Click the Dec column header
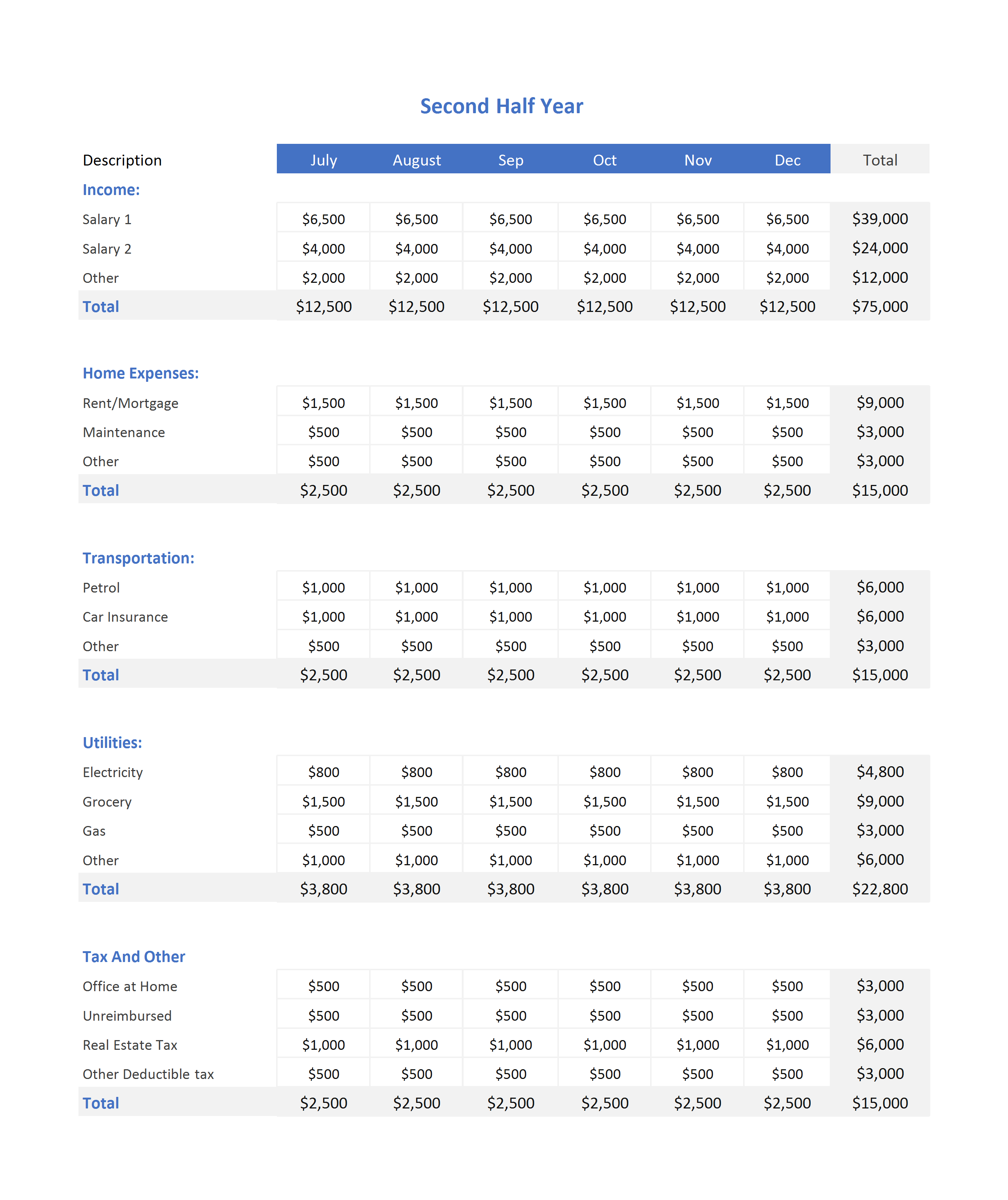This screenshot has width=1008, height=1200. point(787,160)
